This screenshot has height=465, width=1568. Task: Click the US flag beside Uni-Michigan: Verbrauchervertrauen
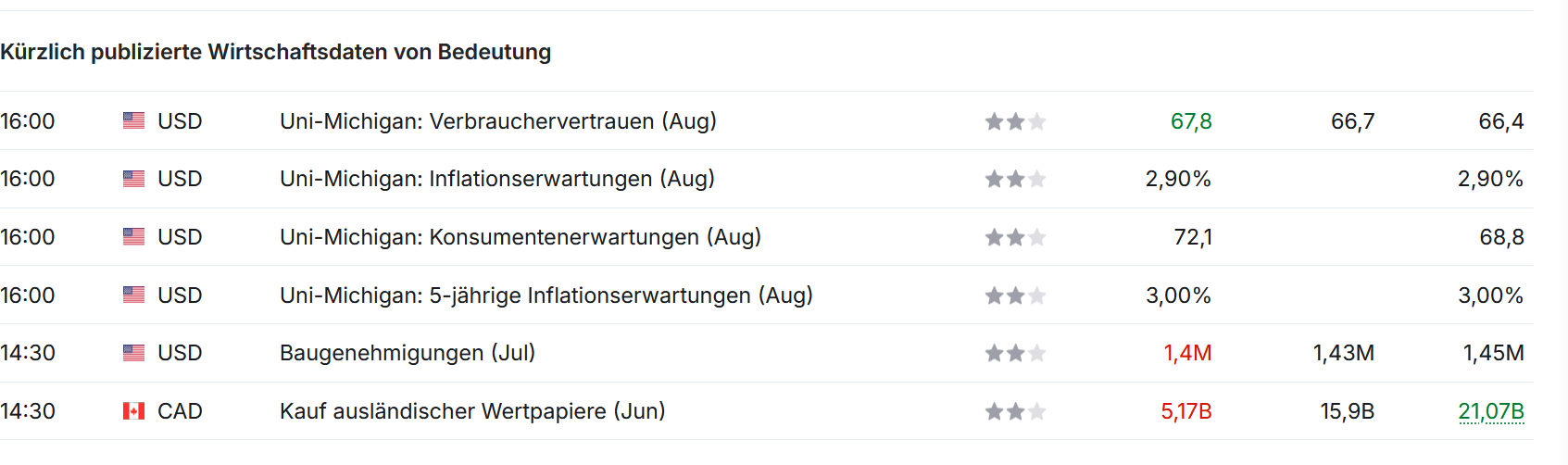(133, 120)
